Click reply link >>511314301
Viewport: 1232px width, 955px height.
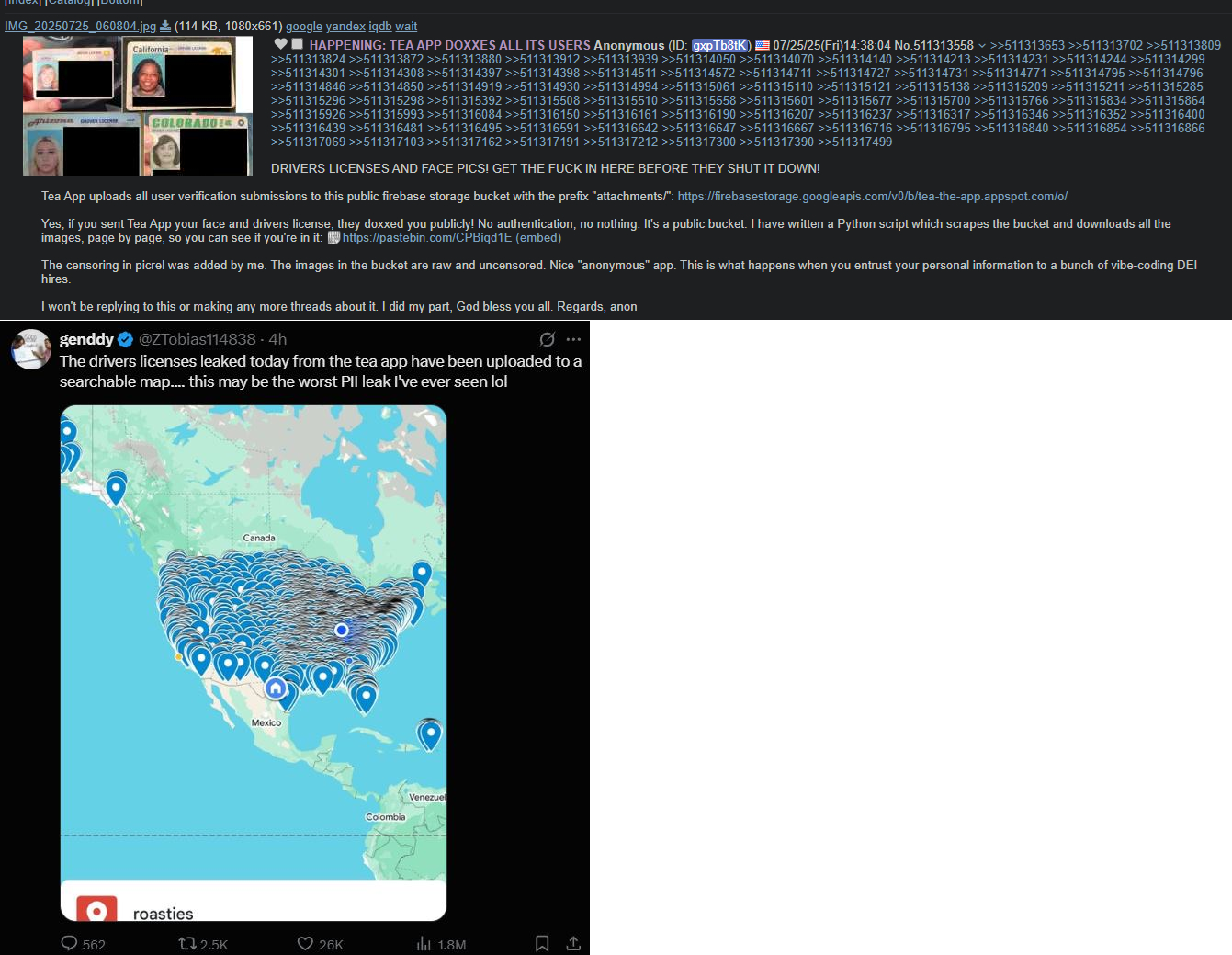[309, 73]
